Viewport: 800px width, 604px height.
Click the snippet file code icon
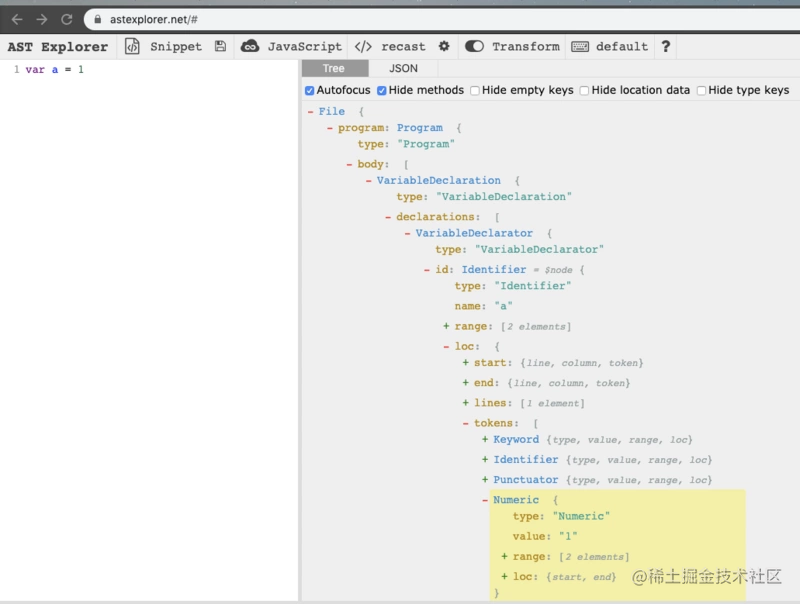click(x=132, y=46)
